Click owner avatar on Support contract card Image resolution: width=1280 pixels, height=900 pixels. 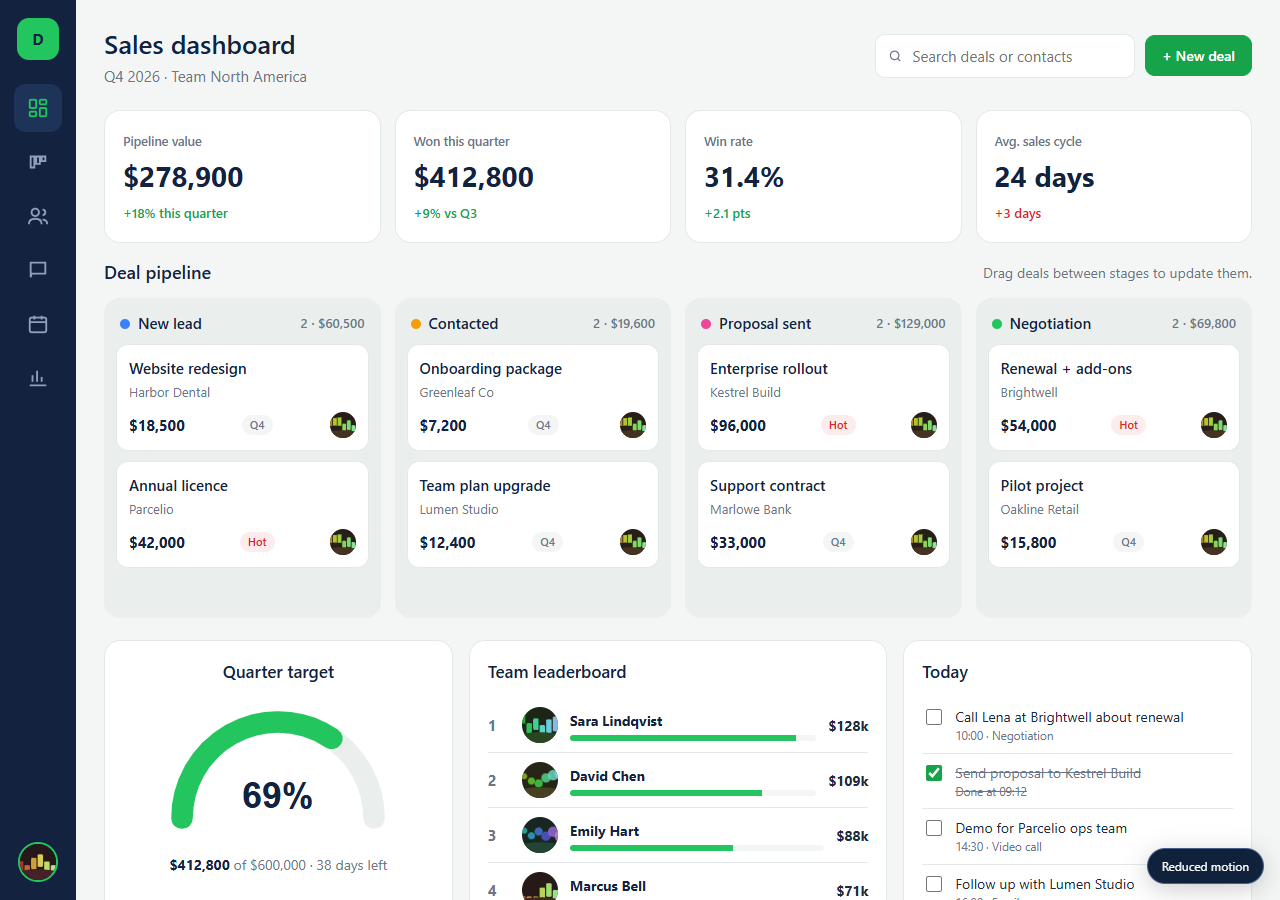[x=924, y=542]
